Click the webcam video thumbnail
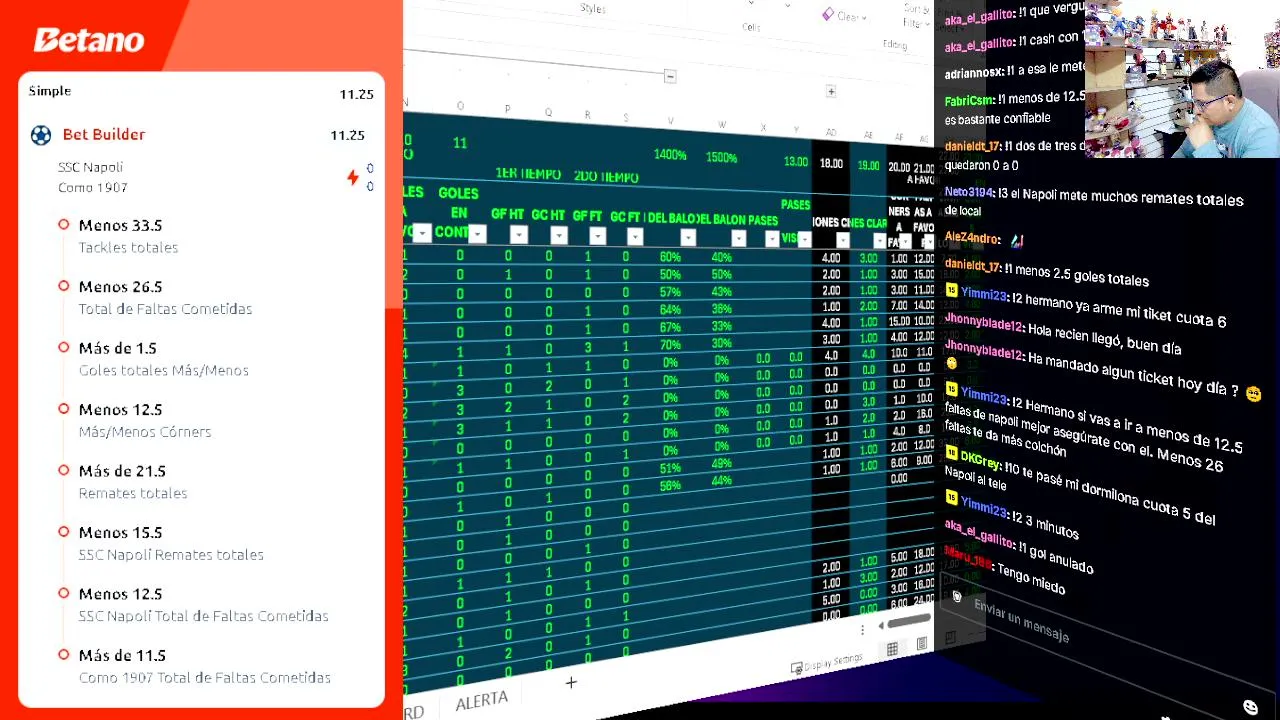 (1182, 80)
